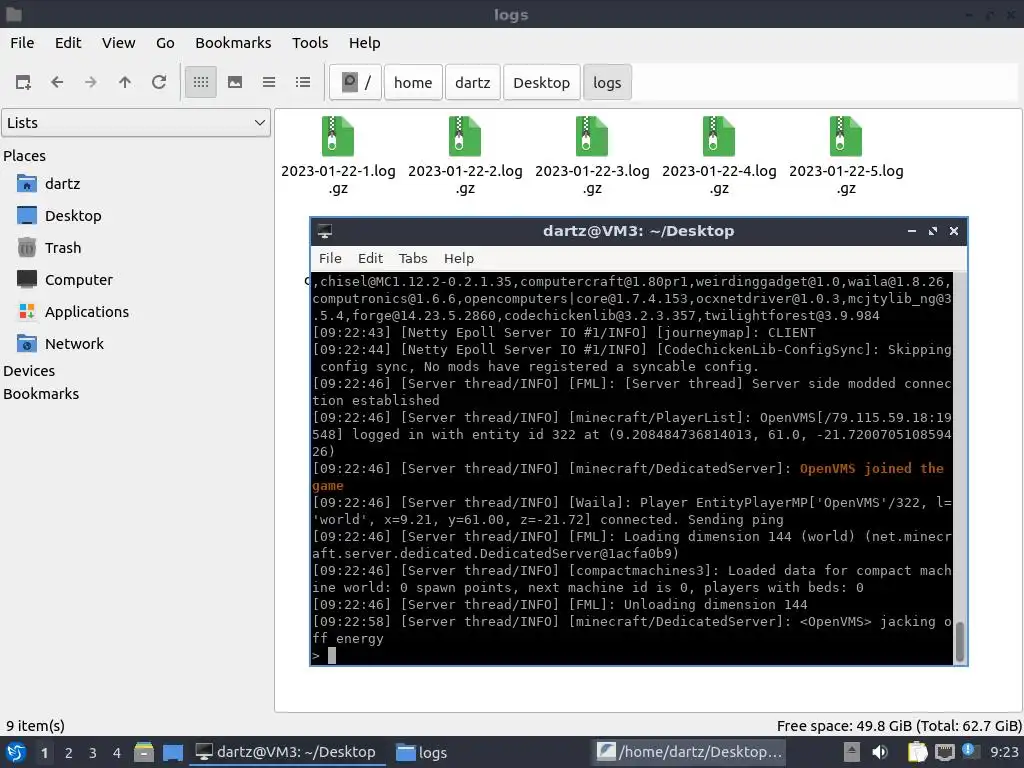Activate logs window taskbar entry
Viewport: 1024px width, 768px height.
click(422, 752)
